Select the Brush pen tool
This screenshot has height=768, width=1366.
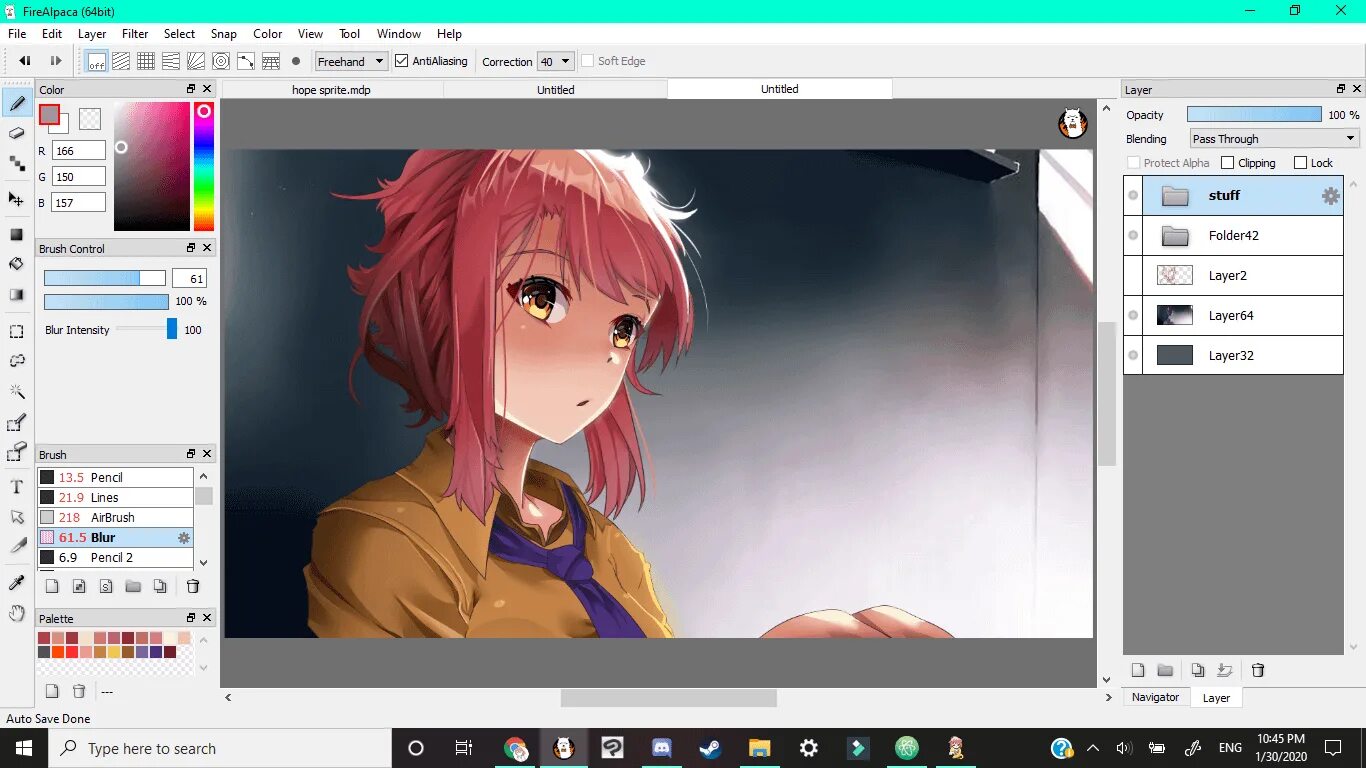(17, 102)
